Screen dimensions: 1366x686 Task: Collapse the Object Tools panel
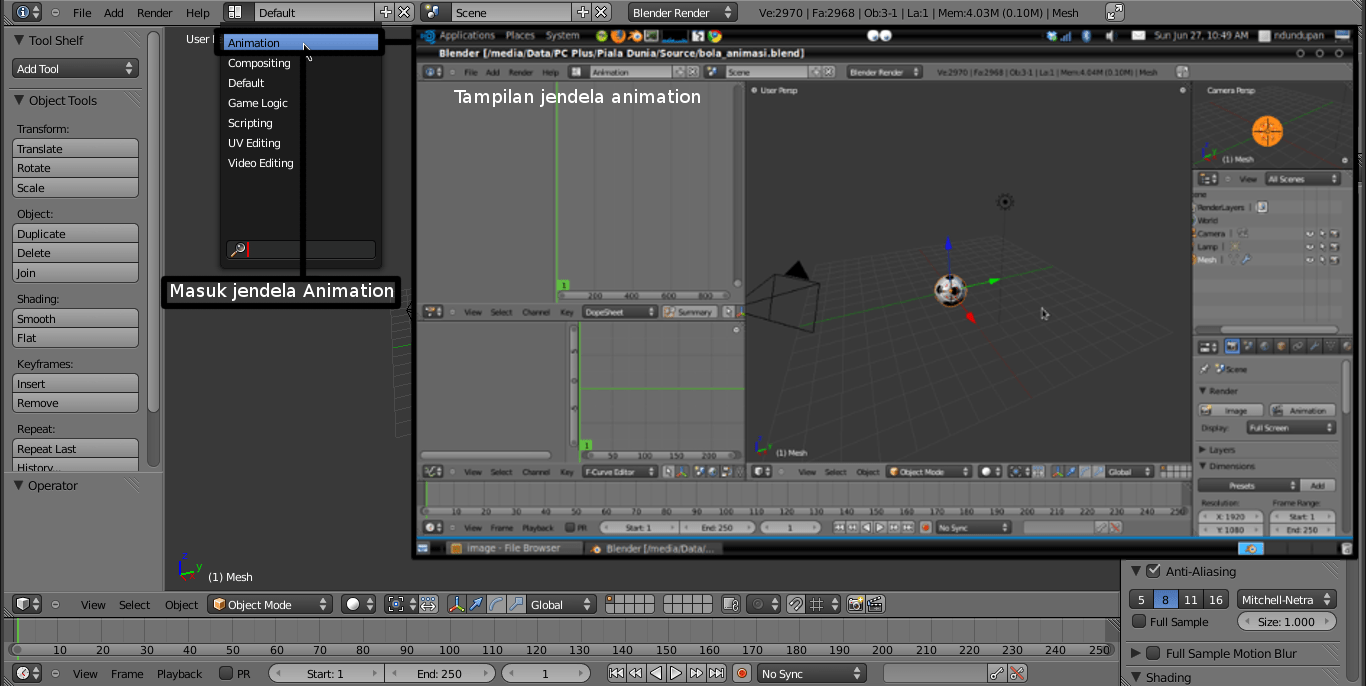tap(20, 100)
